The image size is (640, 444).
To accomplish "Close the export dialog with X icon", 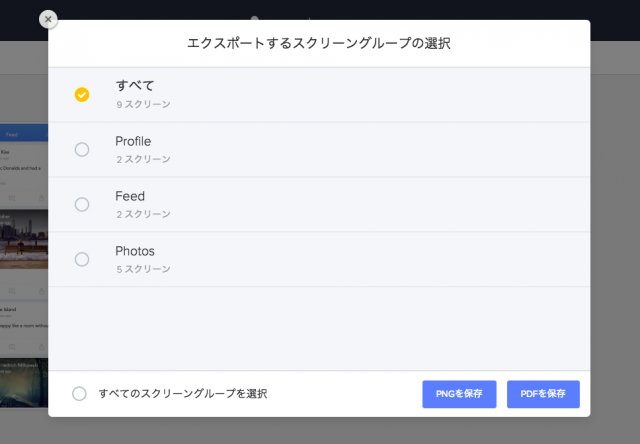I will tap(48, 19).
